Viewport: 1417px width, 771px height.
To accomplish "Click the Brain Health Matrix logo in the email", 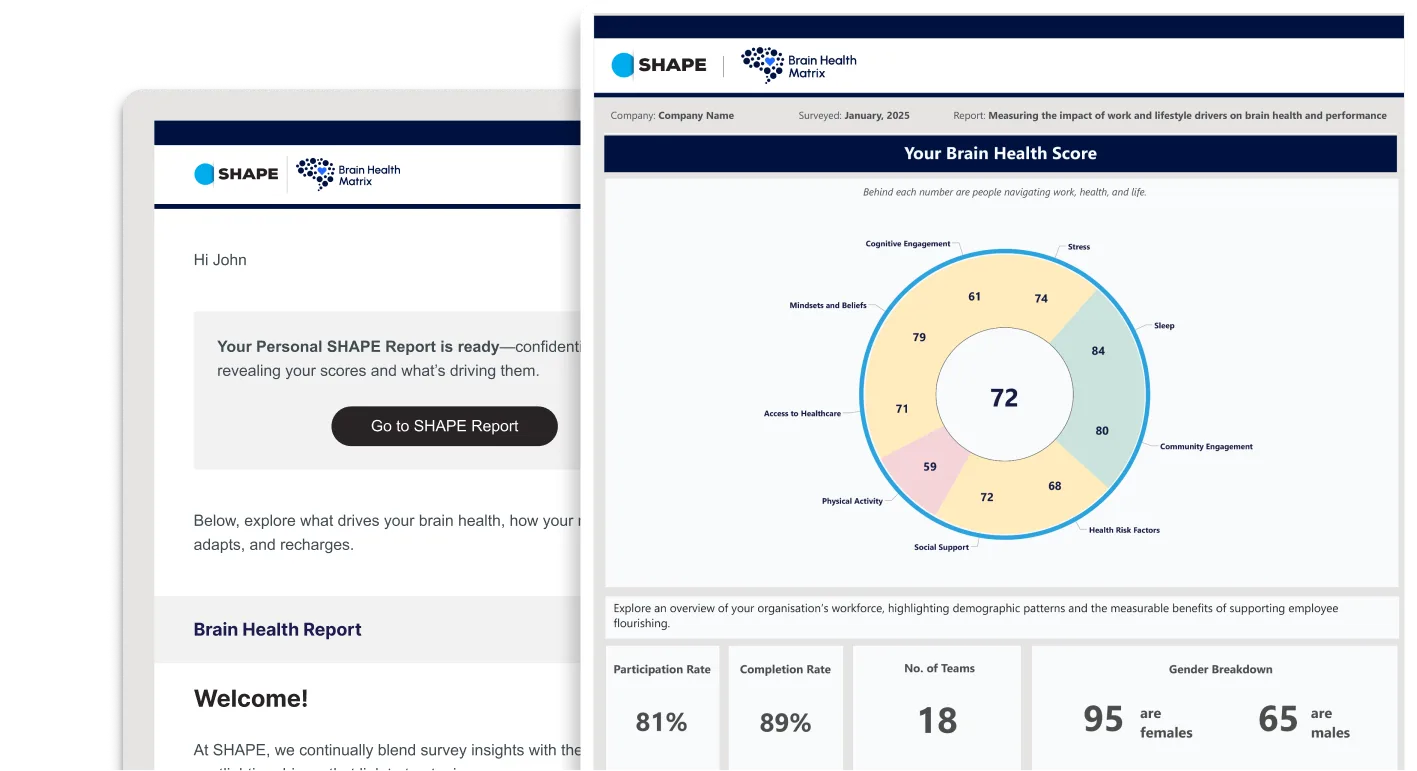I will [349, 174].
